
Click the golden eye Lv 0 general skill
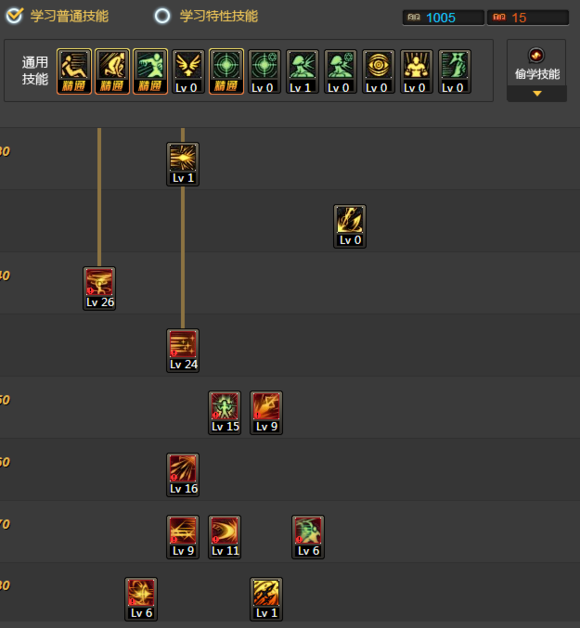pyautogui.click(x=379, y=71)
